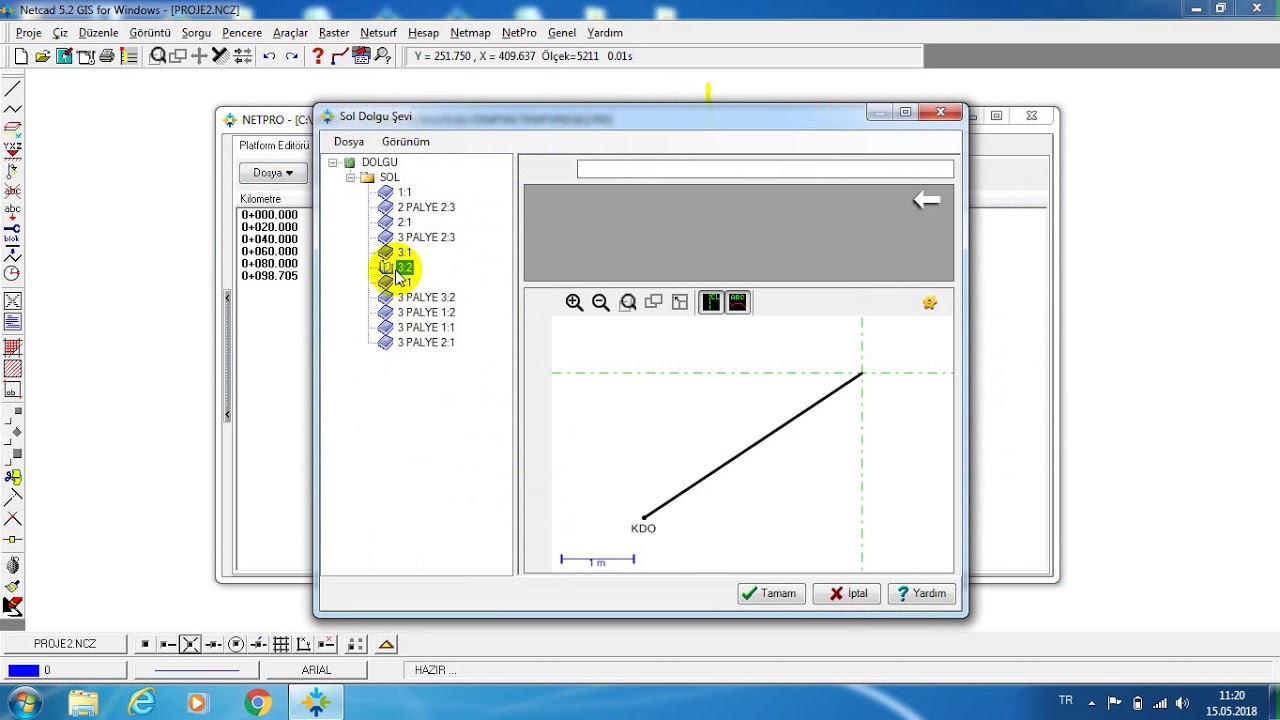Click the empty text field above gray panel

(x=765, y=170)
